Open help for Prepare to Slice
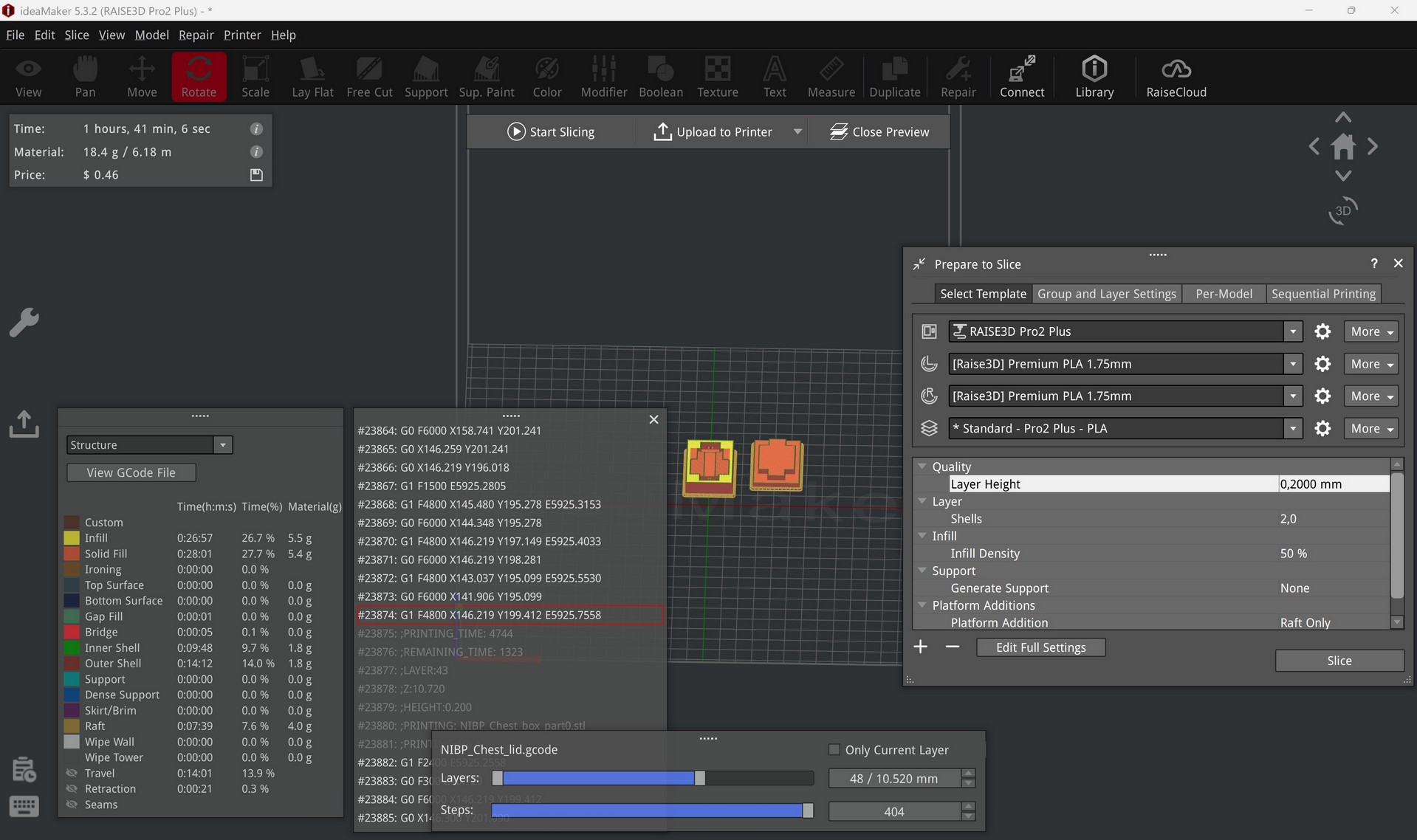Viewport: 1417px width, 840px height. coord(1373,264)
